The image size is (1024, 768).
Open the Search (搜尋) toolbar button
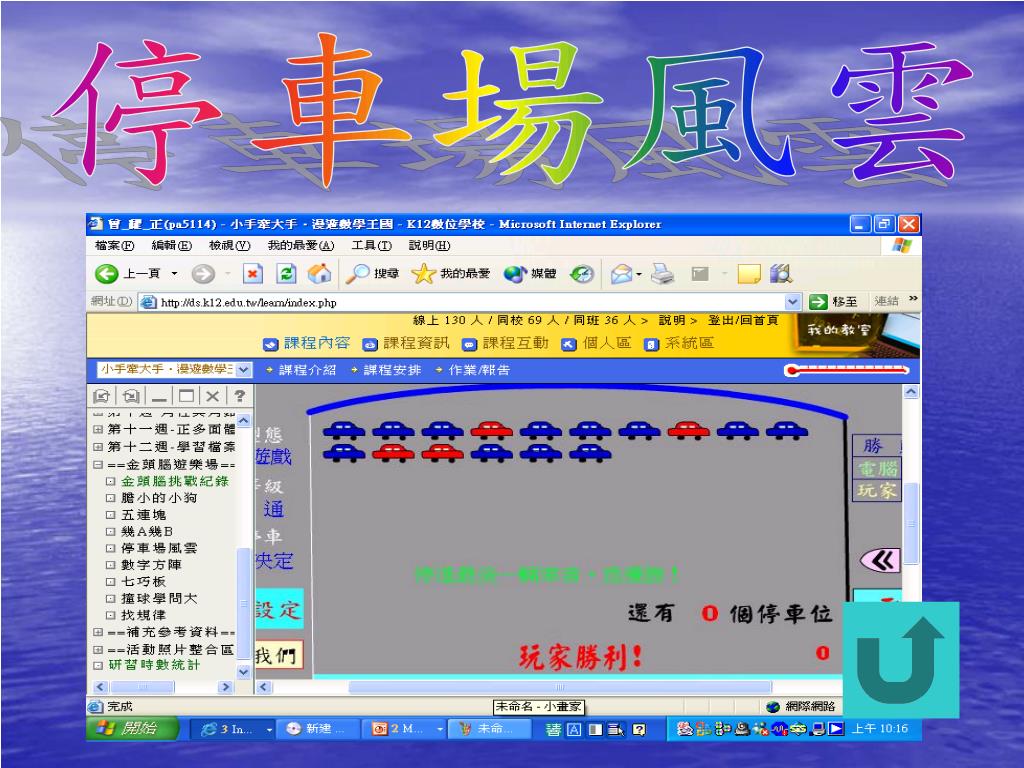[x=372, y=274]
